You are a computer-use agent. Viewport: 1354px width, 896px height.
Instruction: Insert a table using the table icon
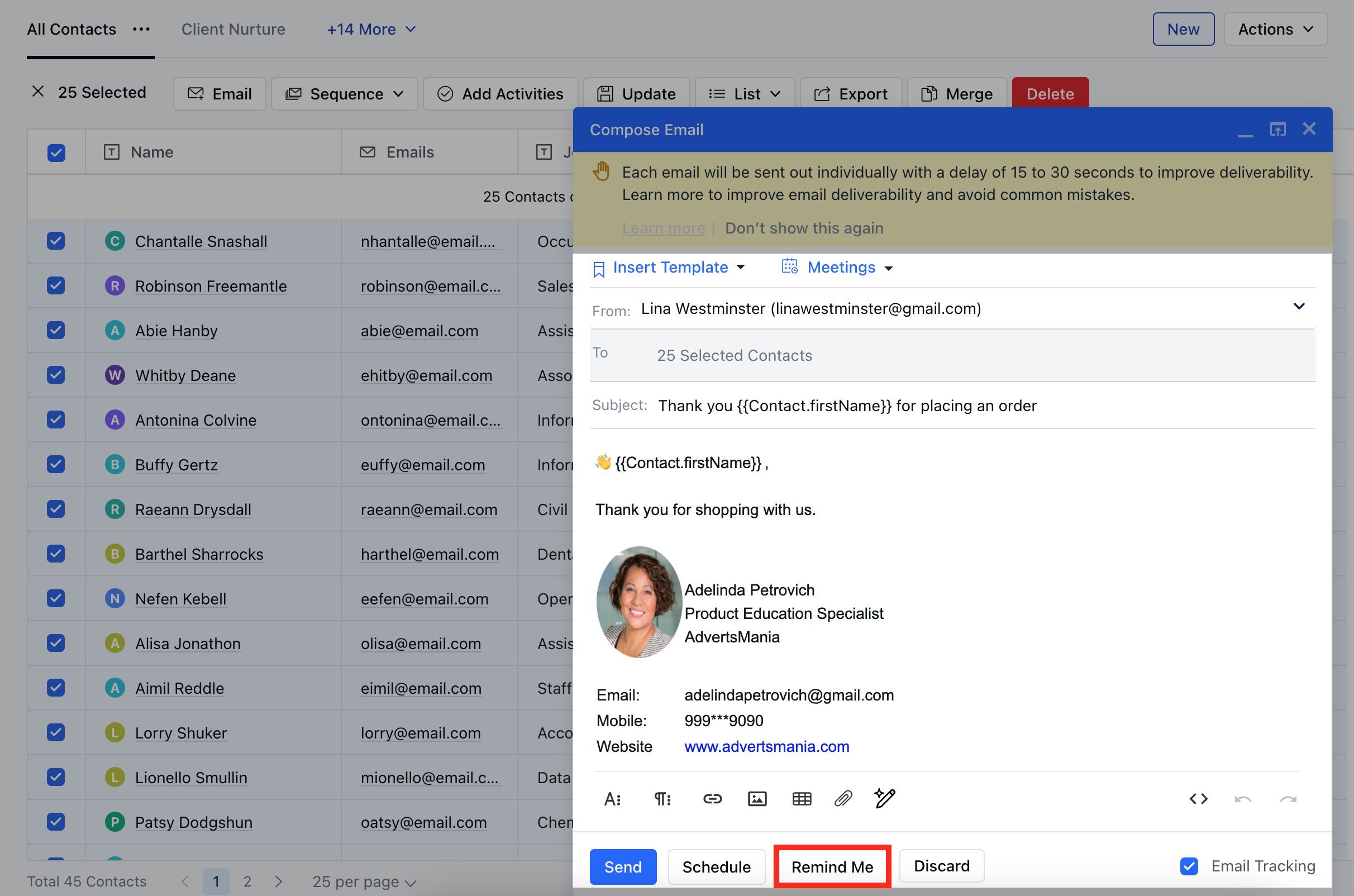802,798
